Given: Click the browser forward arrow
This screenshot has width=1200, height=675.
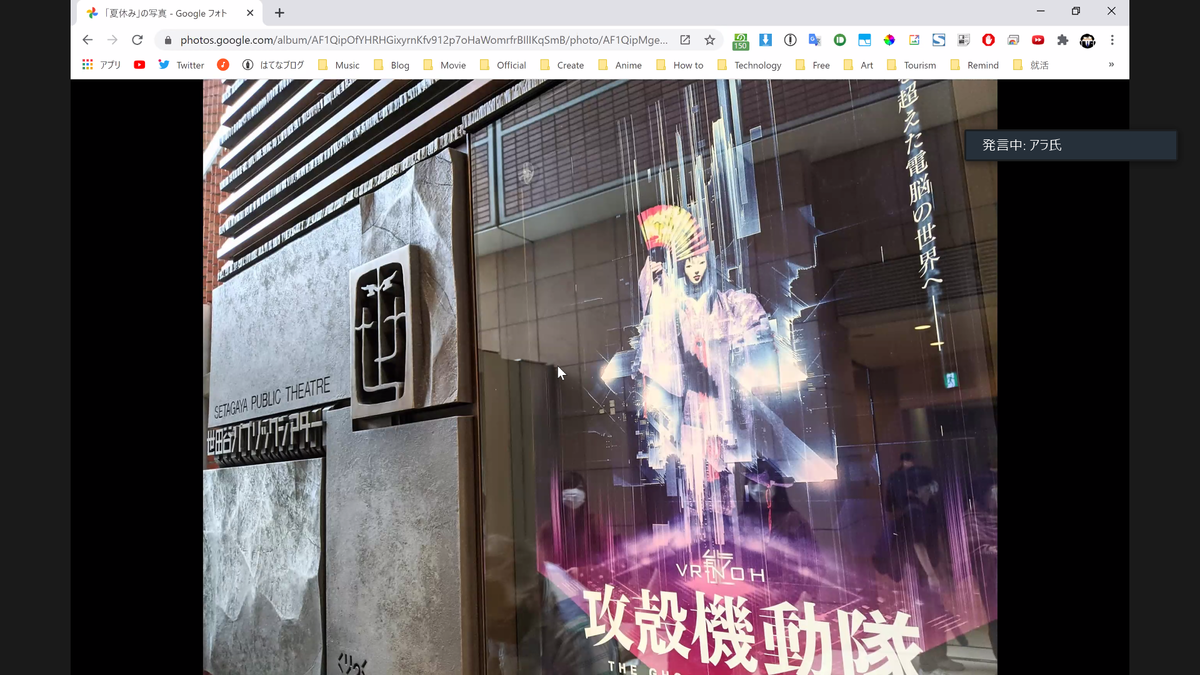Looking at the screenshot, I should (x=112, y=40).
